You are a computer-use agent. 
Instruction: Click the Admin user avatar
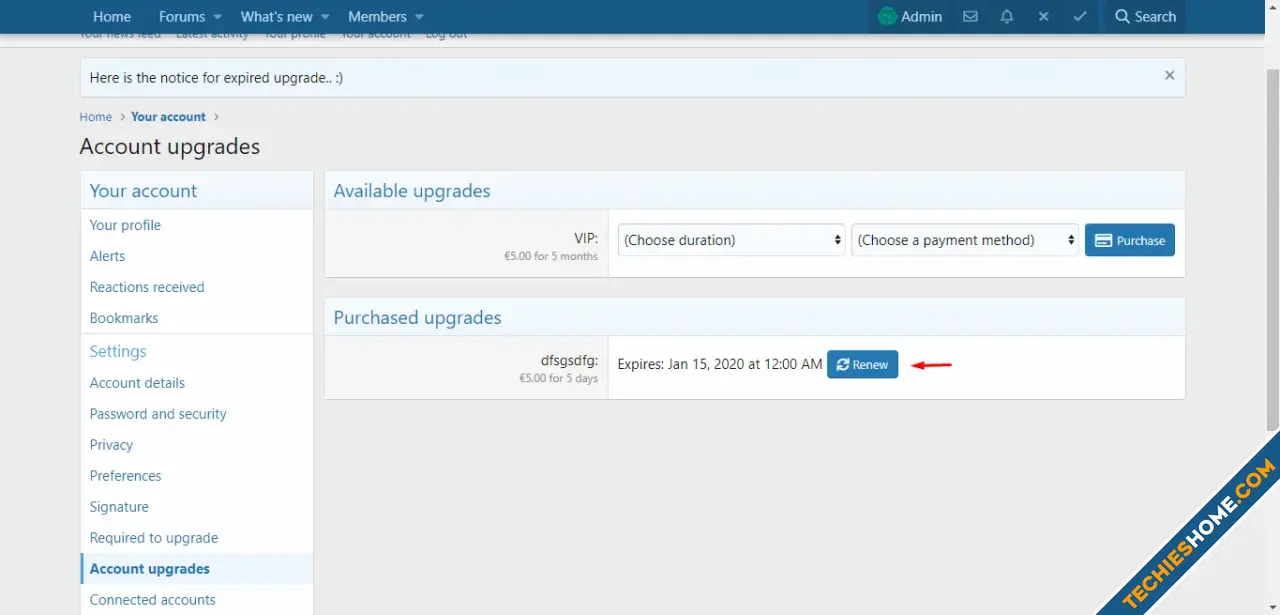[887, 17]
